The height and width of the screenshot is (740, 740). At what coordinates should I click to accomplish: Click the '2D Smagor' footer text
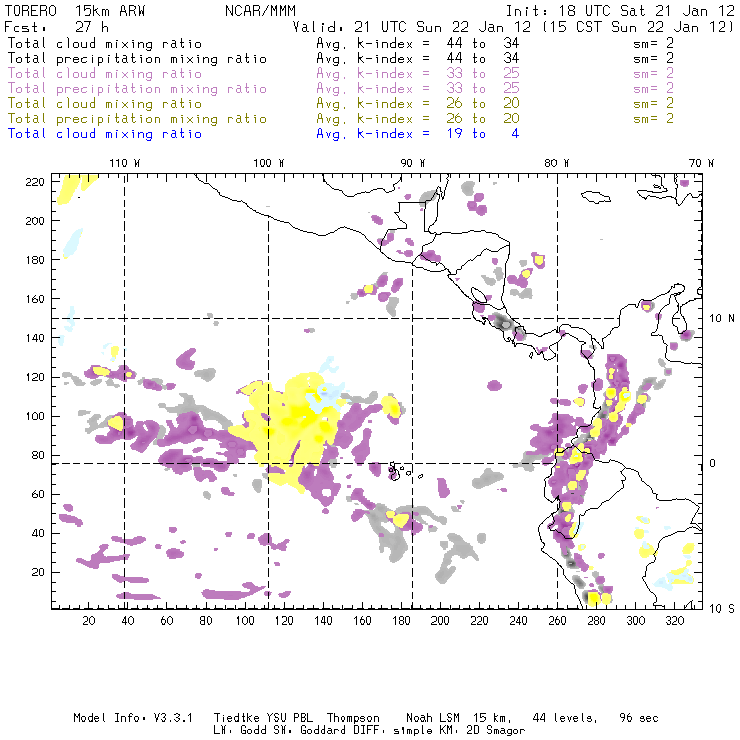(x=496, y=730)
